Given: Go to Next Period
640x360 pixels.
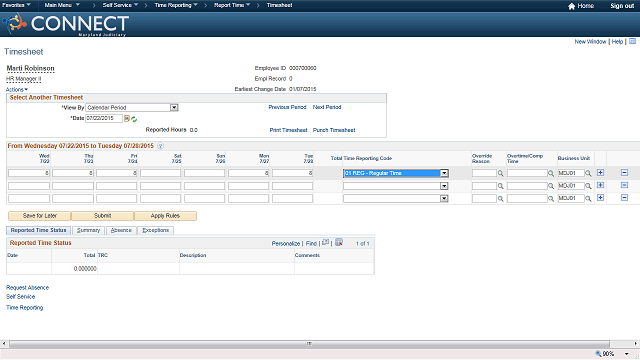Looking at the screenshot, I should [327, 107].
